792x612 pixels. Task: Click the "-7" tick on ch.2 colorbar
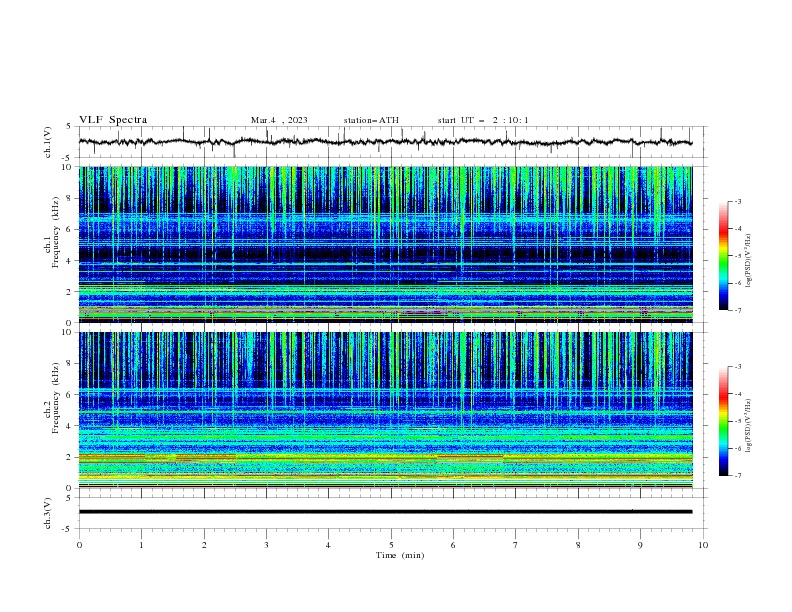tap(737, 476)
